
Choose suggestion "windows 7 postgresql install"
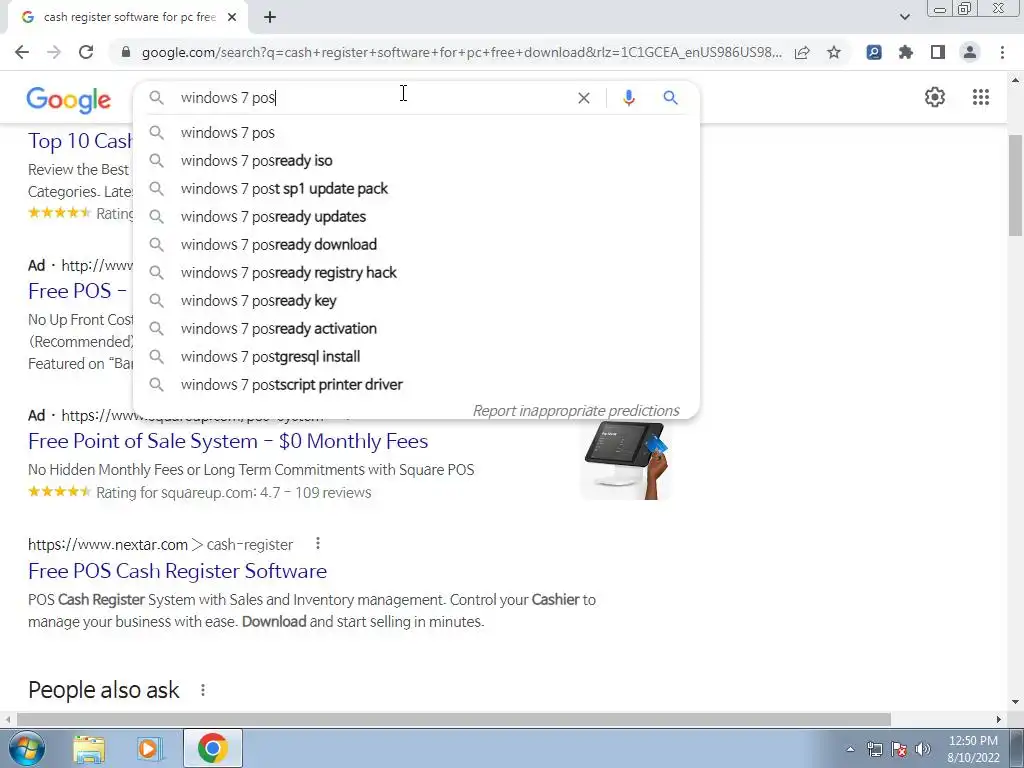click(416, 357)
